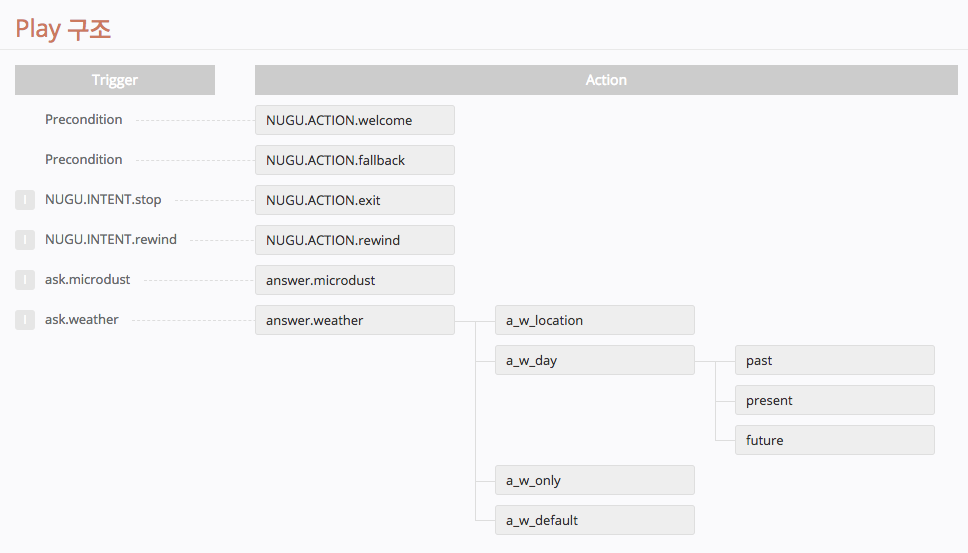Choose the present sub-action node
968x553 pixels.
click(x=834, y=400)
